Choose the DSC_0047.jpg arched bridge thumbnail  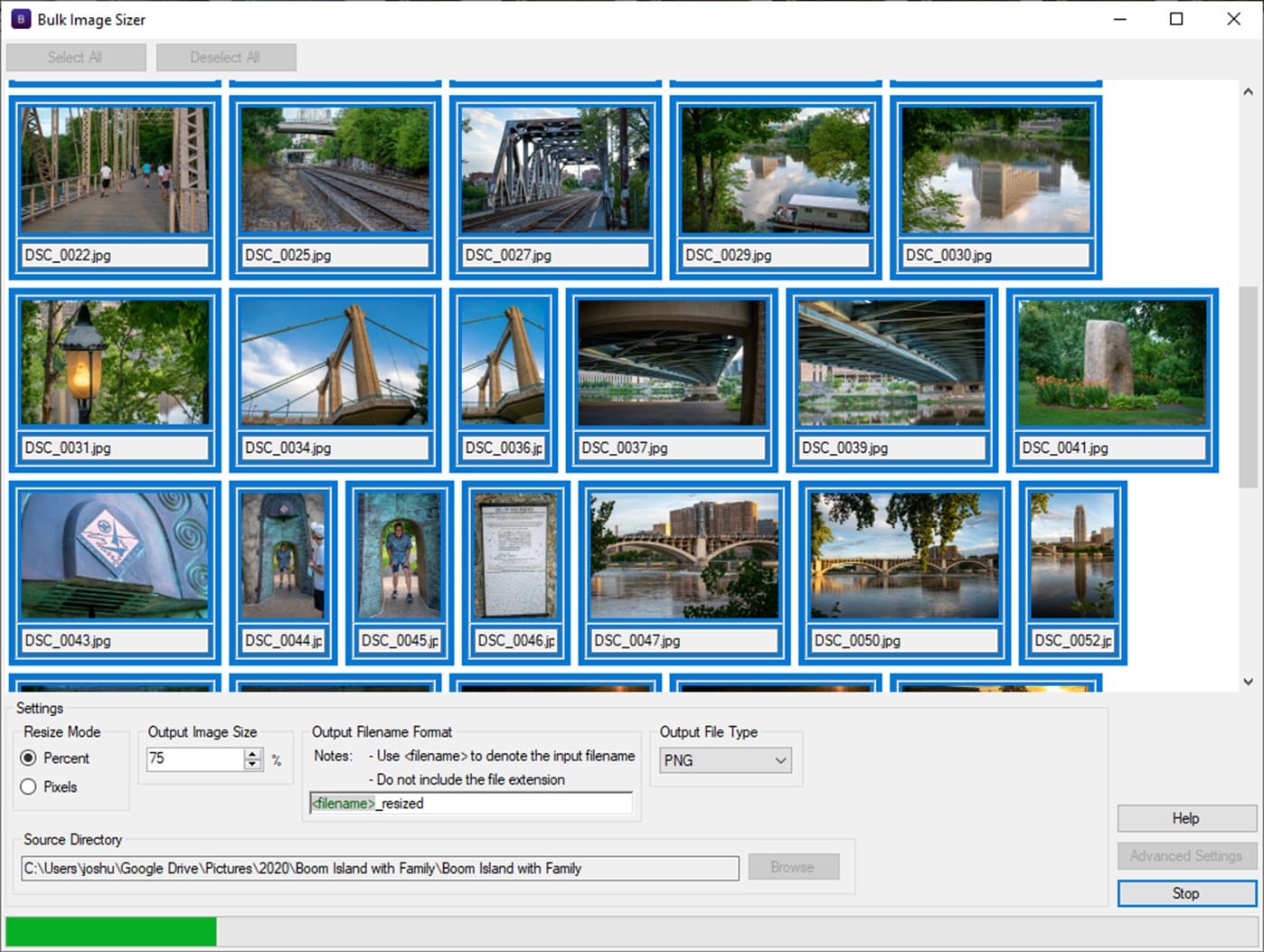pyautogui.click(x=684, y=556)
